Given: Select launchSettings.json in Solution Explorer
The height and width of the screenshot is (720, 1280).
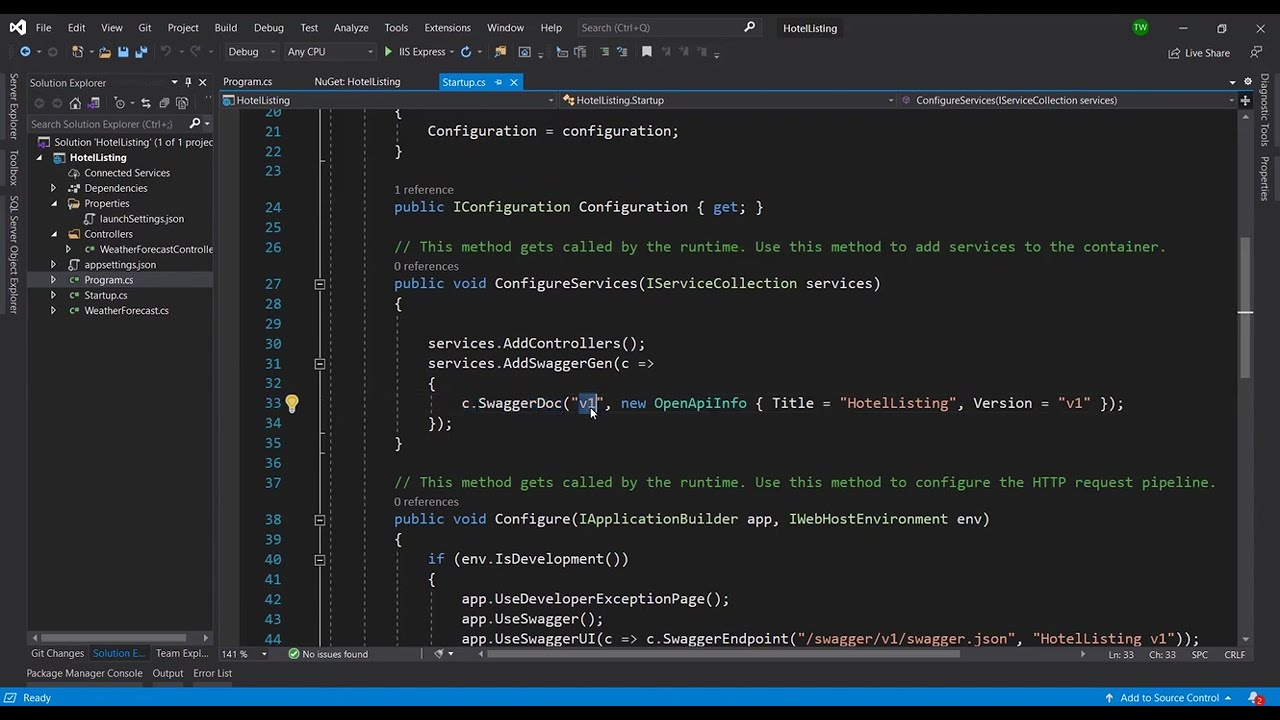Looking at the screenshot, I should point(141,219).
